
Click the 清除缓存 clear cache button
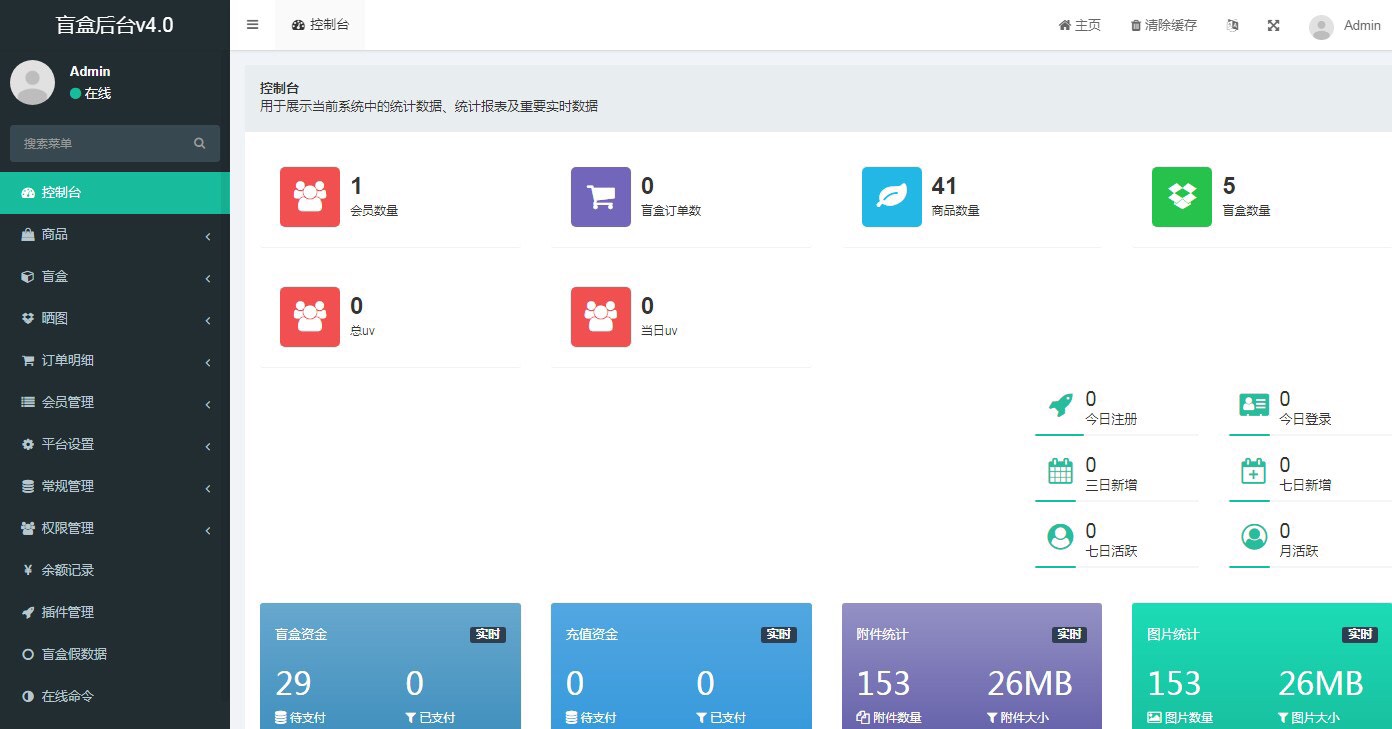point(1163,26)
